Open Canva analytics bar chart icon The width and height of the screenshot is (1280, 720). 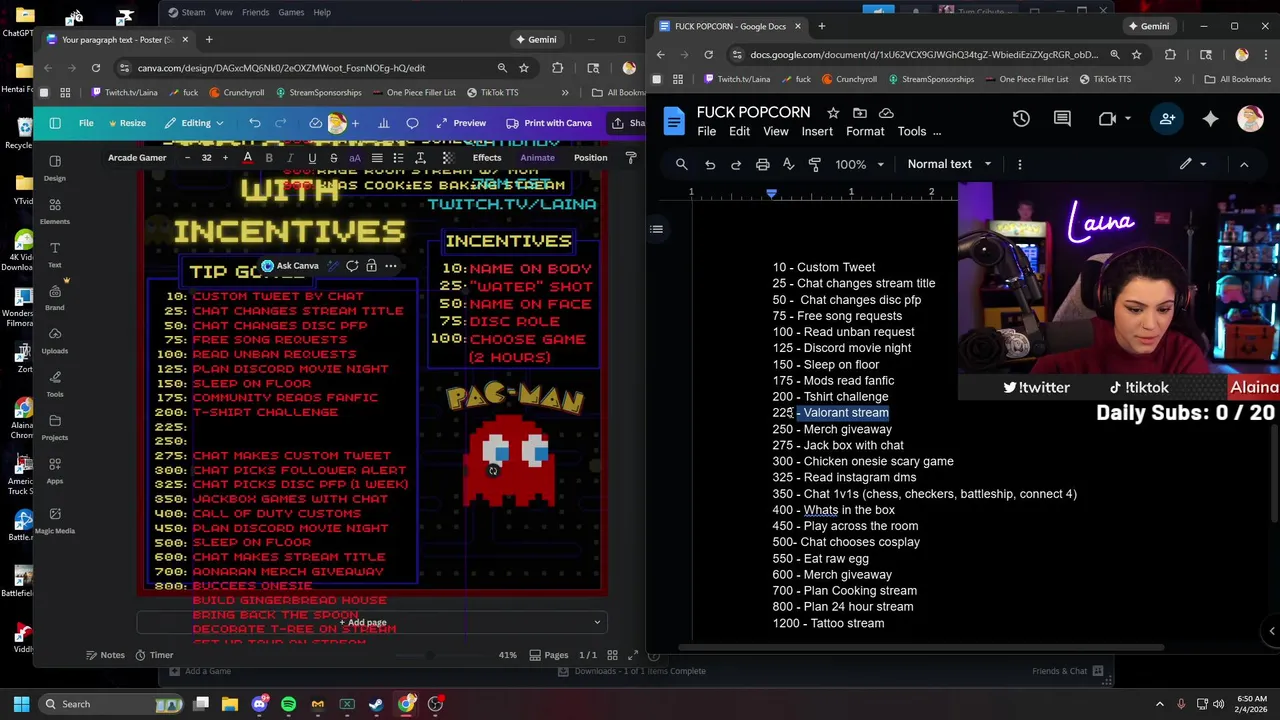point(383,123)
